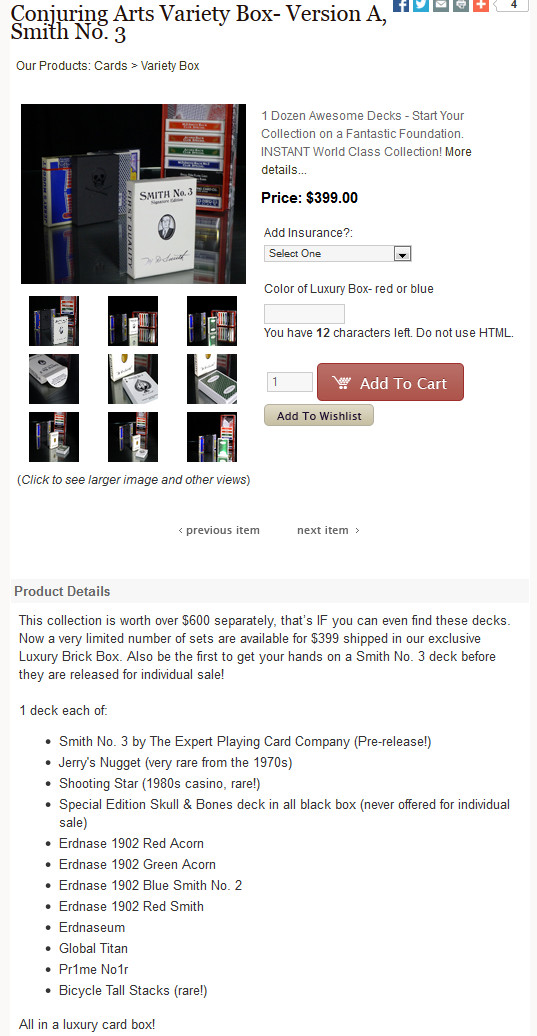Click the print page icon

click(460, 5)
